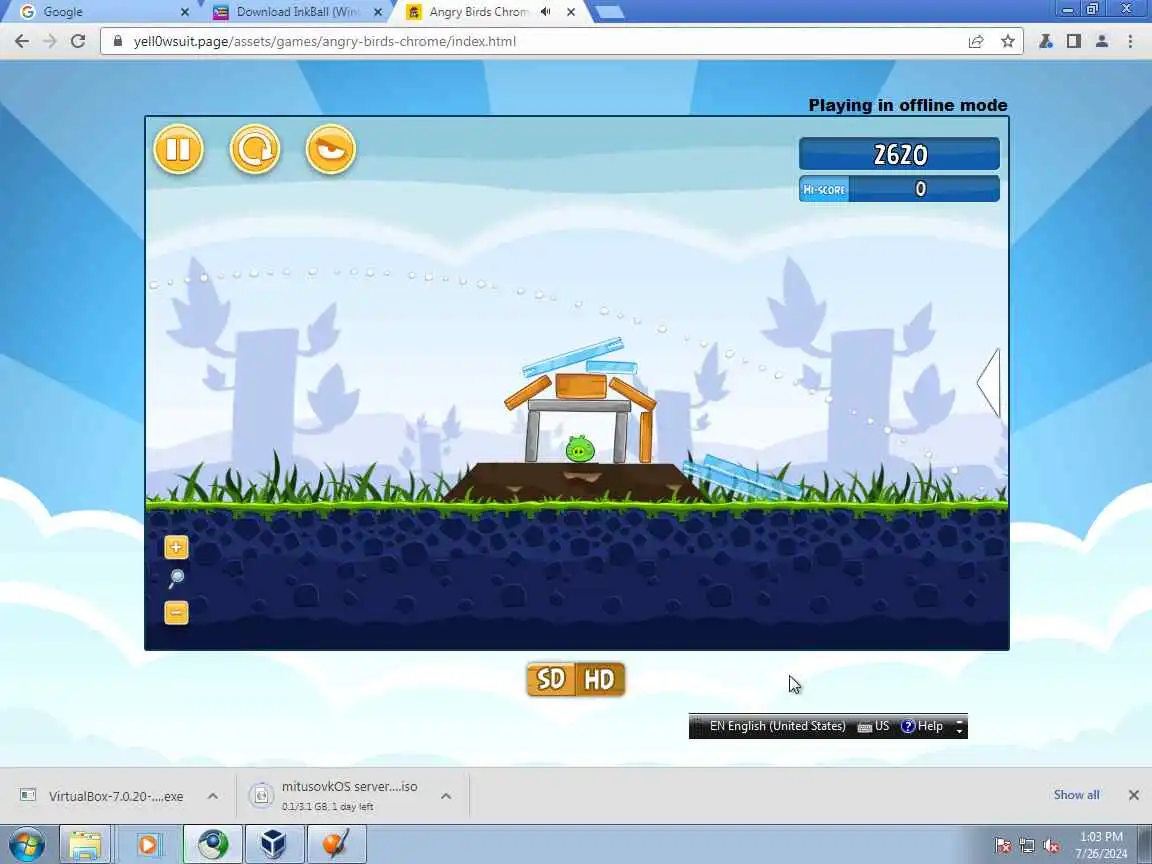Image resolution: width=1152 pixels, height=864 pixels.
Task: Click the magnifying glass zoom icon
Action: pyautogui.click(x=176, y=579)
